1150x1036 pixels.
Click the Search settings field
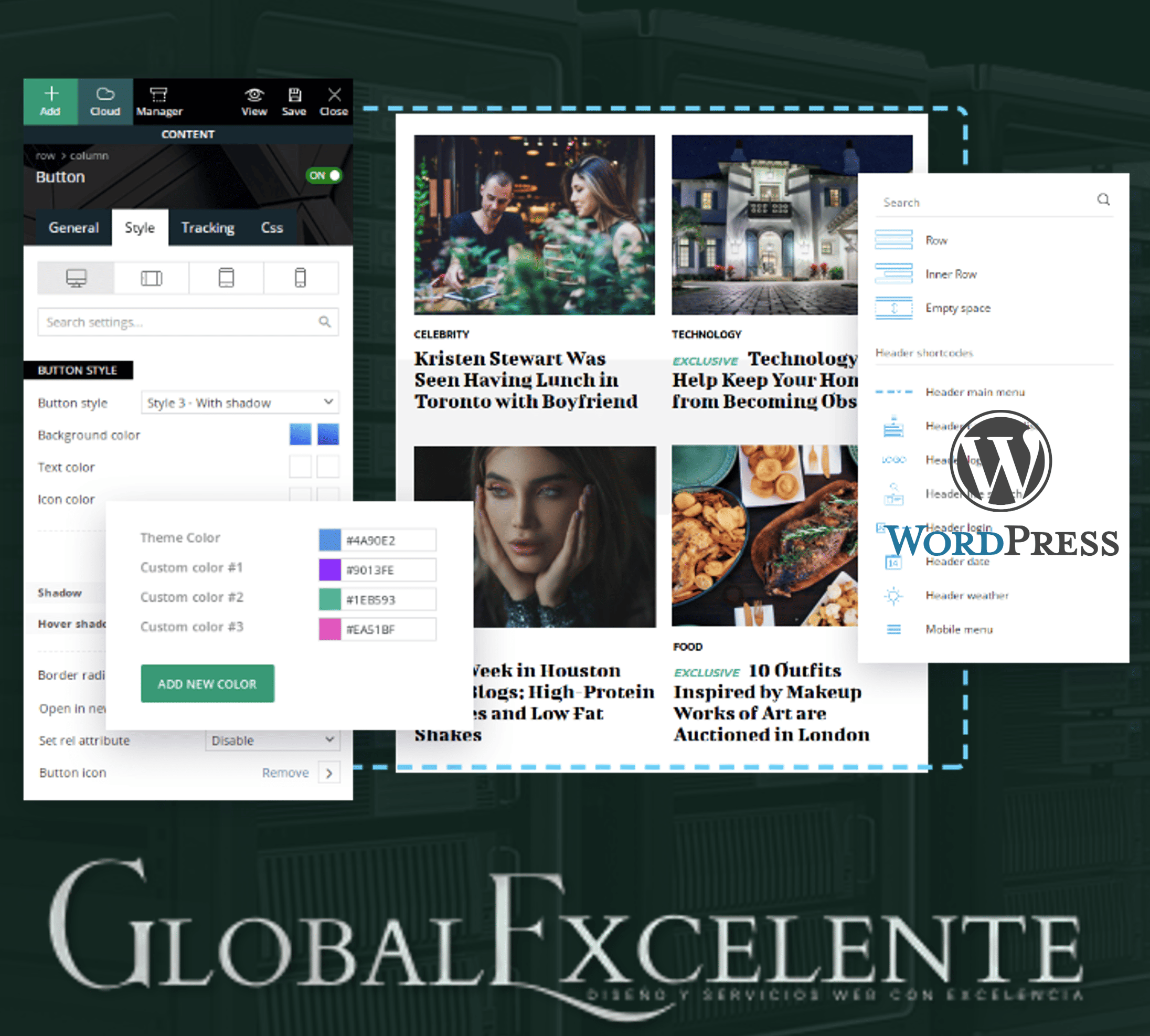coord(188,322)
